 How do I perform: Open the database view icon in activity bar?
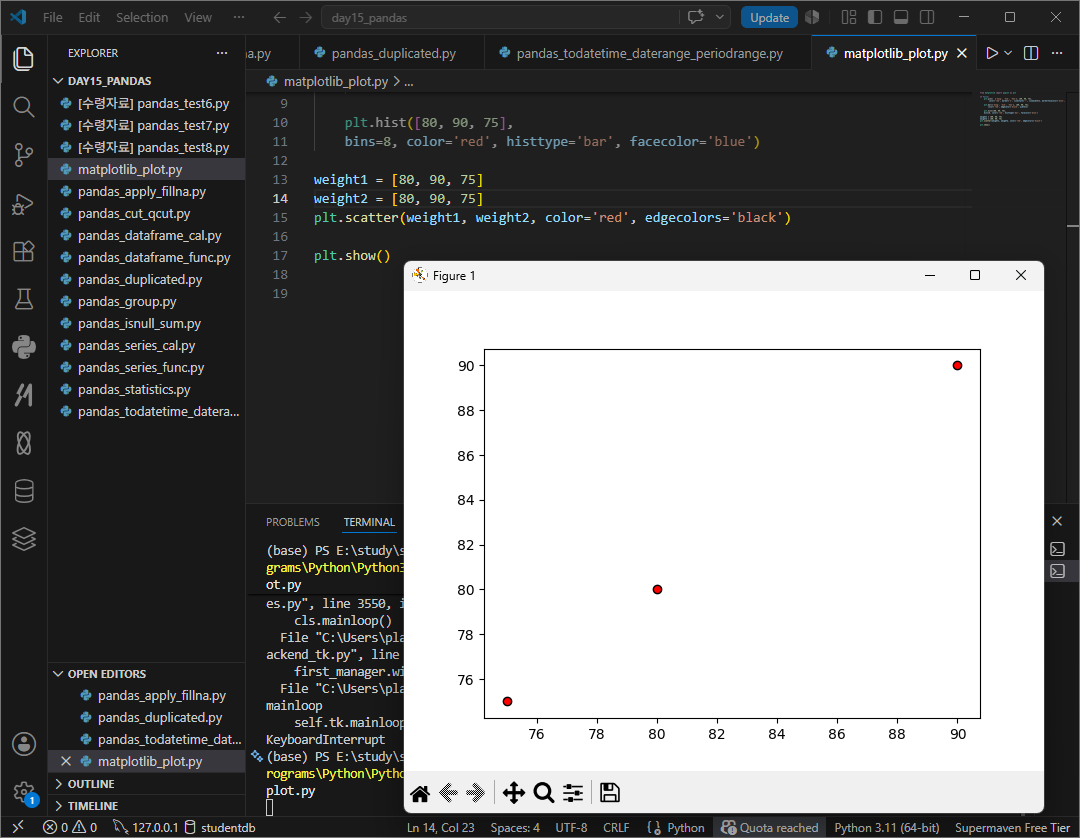23,491
